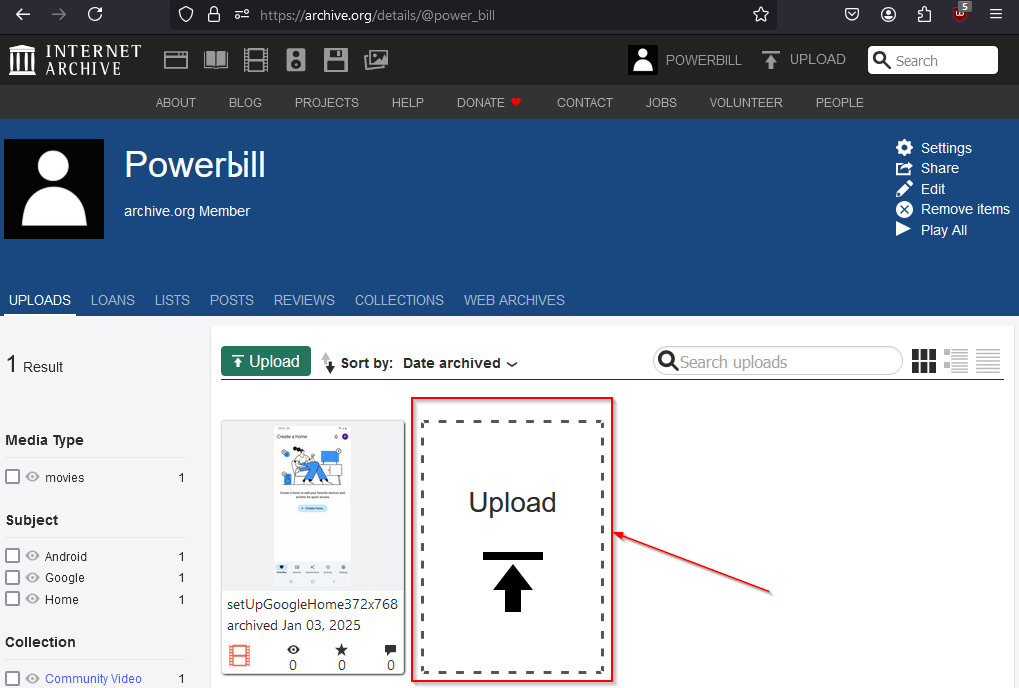Open the Images icon in navbar

(376, 60)
